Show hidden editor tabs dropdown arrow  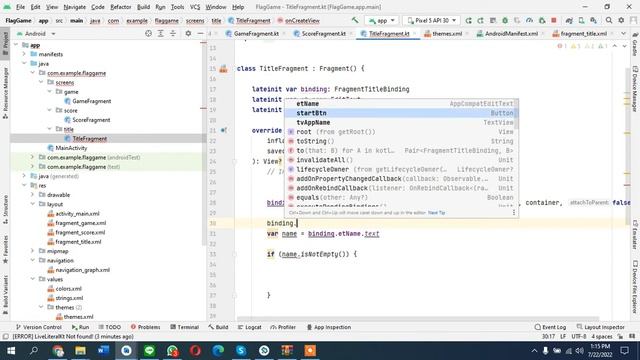(623, 33)
